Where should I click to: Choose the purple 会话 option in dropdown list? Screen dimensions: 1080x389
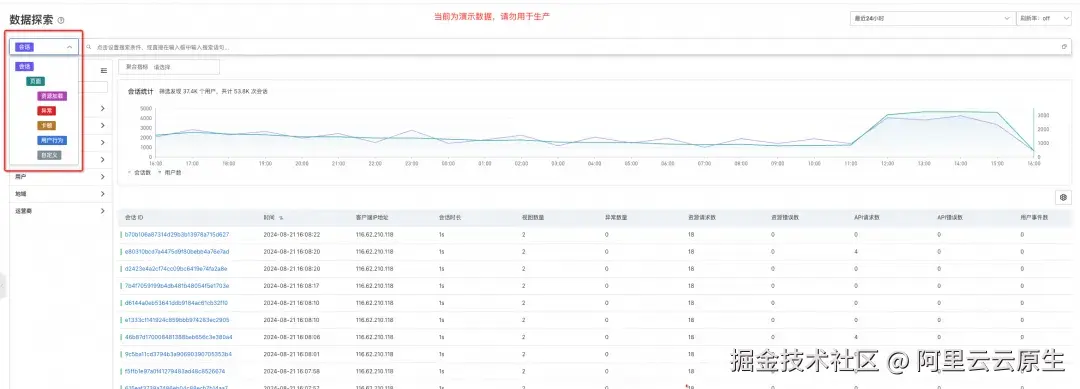[x=24, y=66]
